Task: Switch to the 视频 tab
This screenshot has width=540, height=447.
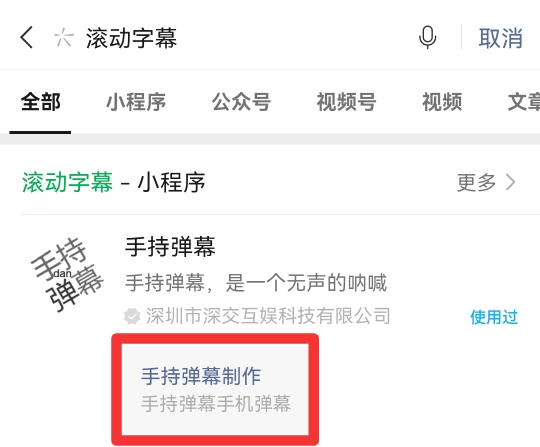Action: (442, 102)
